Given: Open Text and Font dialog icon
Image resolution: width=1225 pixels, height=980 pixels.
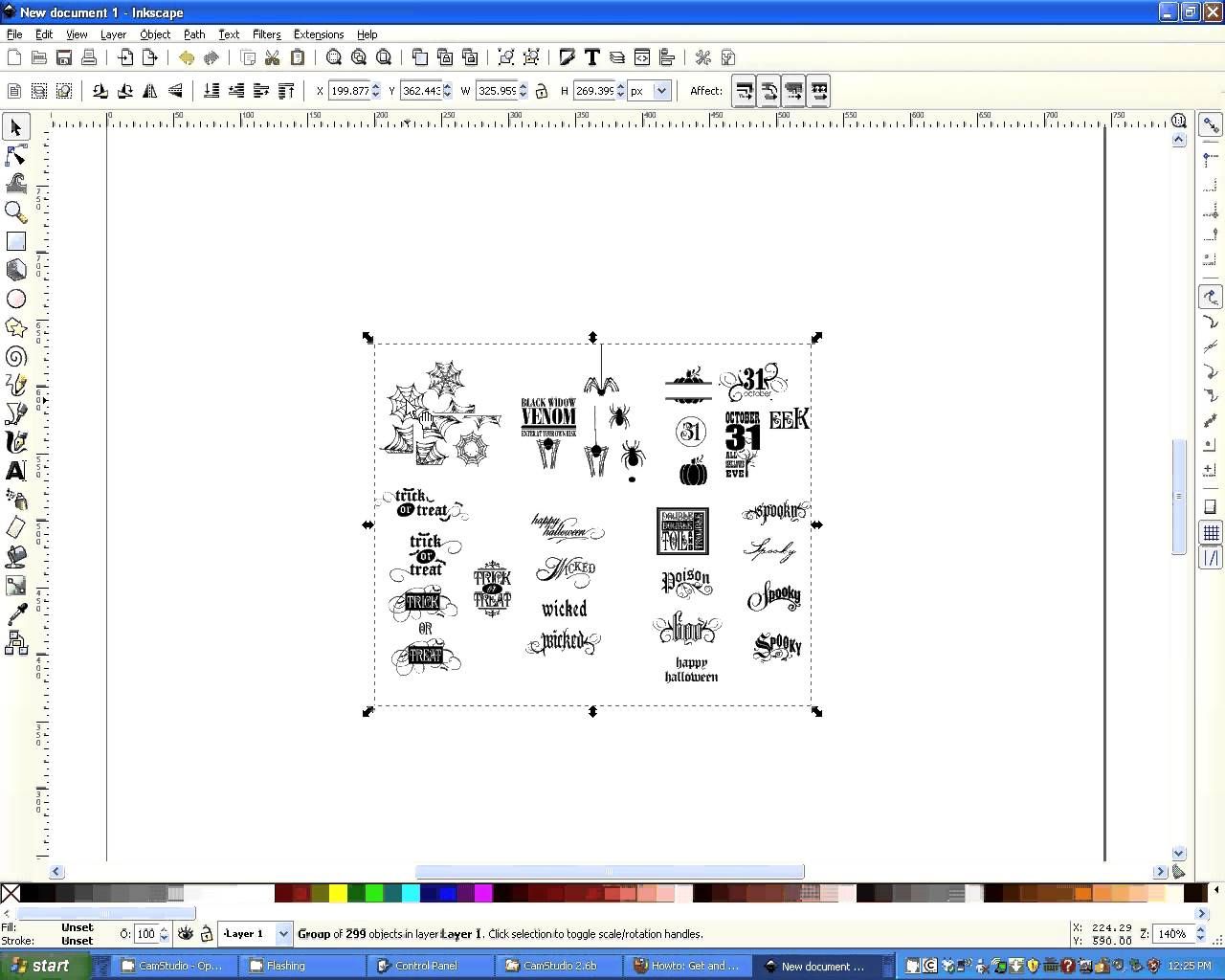Looking at the screenshot, I should [x=592, y=57].
